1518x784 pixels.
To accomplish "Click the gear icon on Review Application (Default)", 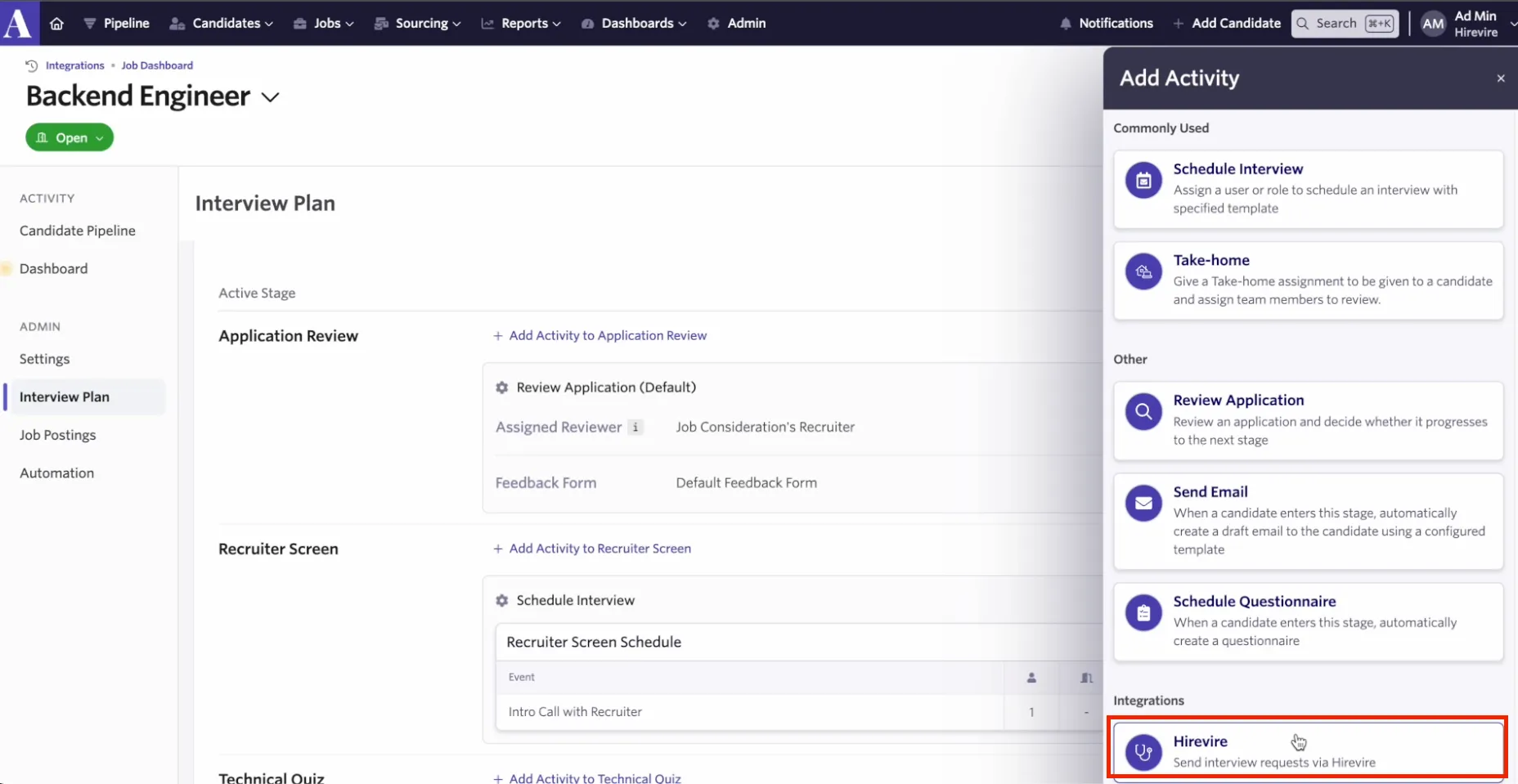I will (501, 388).
